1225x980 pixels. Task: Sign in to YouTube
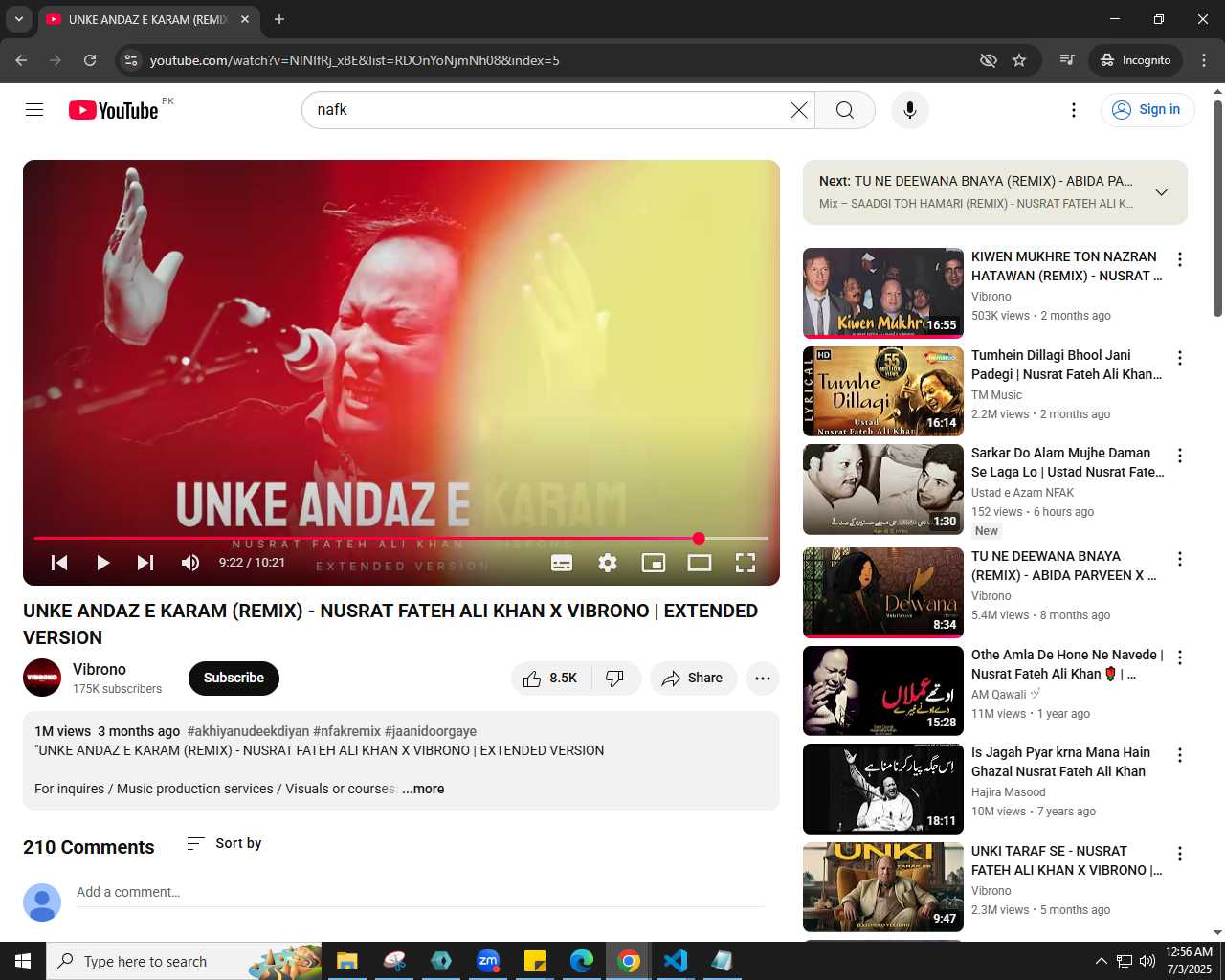1147,110
